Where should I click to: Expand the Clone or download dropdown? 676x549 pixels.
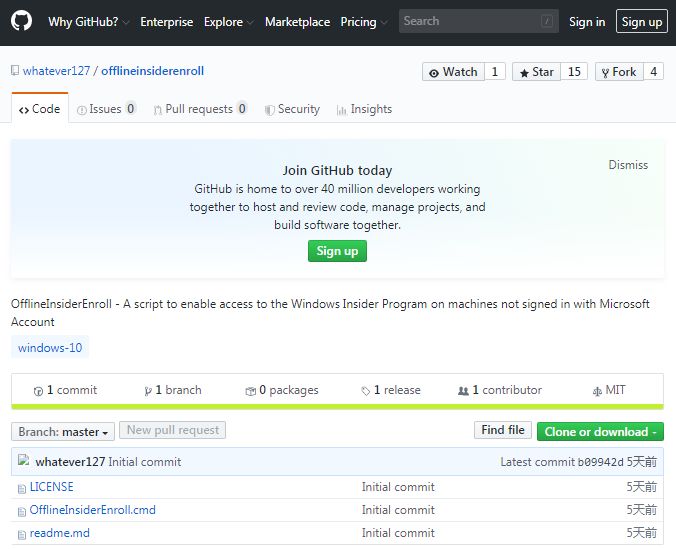coord(600,432)
